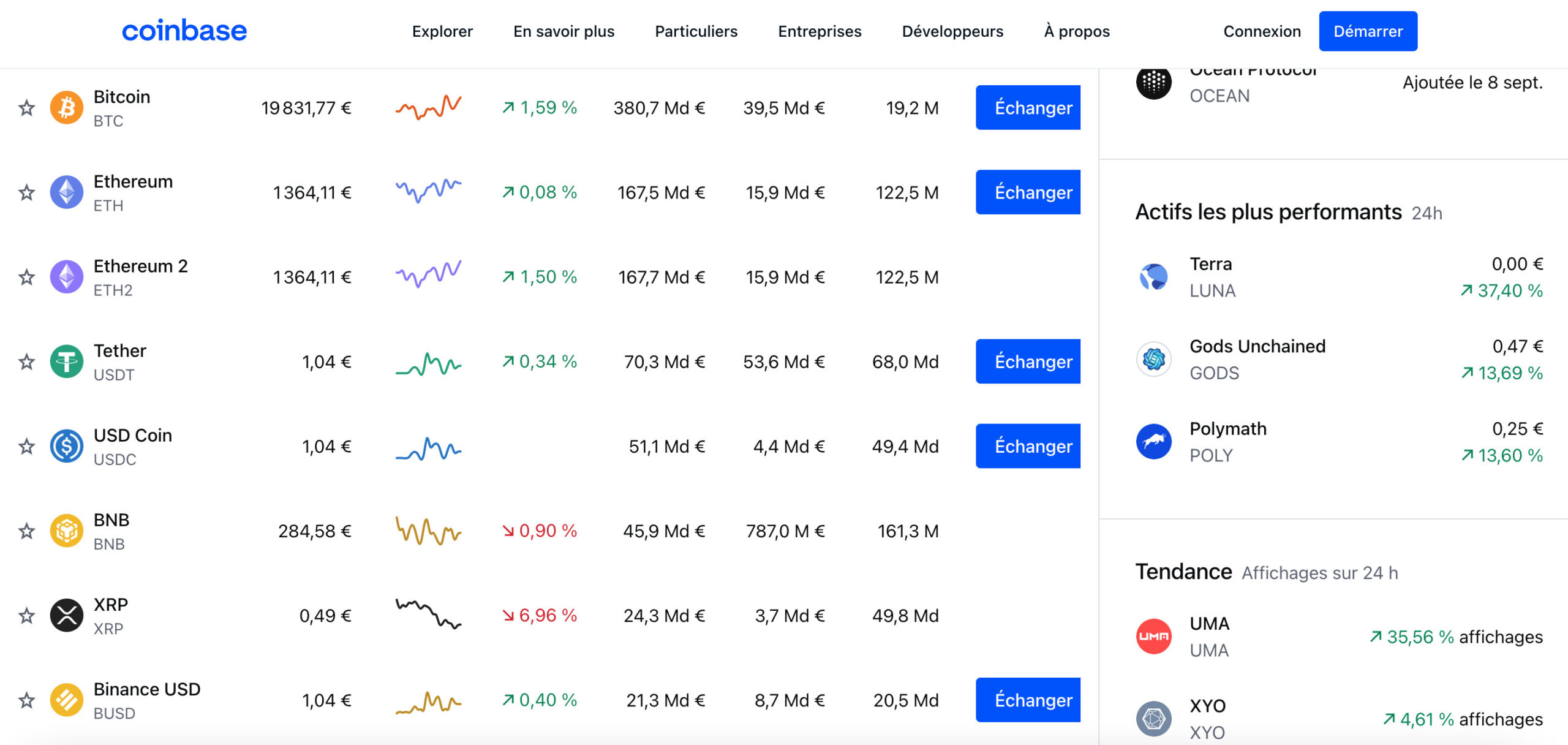Open the Explorer menu
This screenshot has width=1568, height=745.
click(x=442, y=31)
